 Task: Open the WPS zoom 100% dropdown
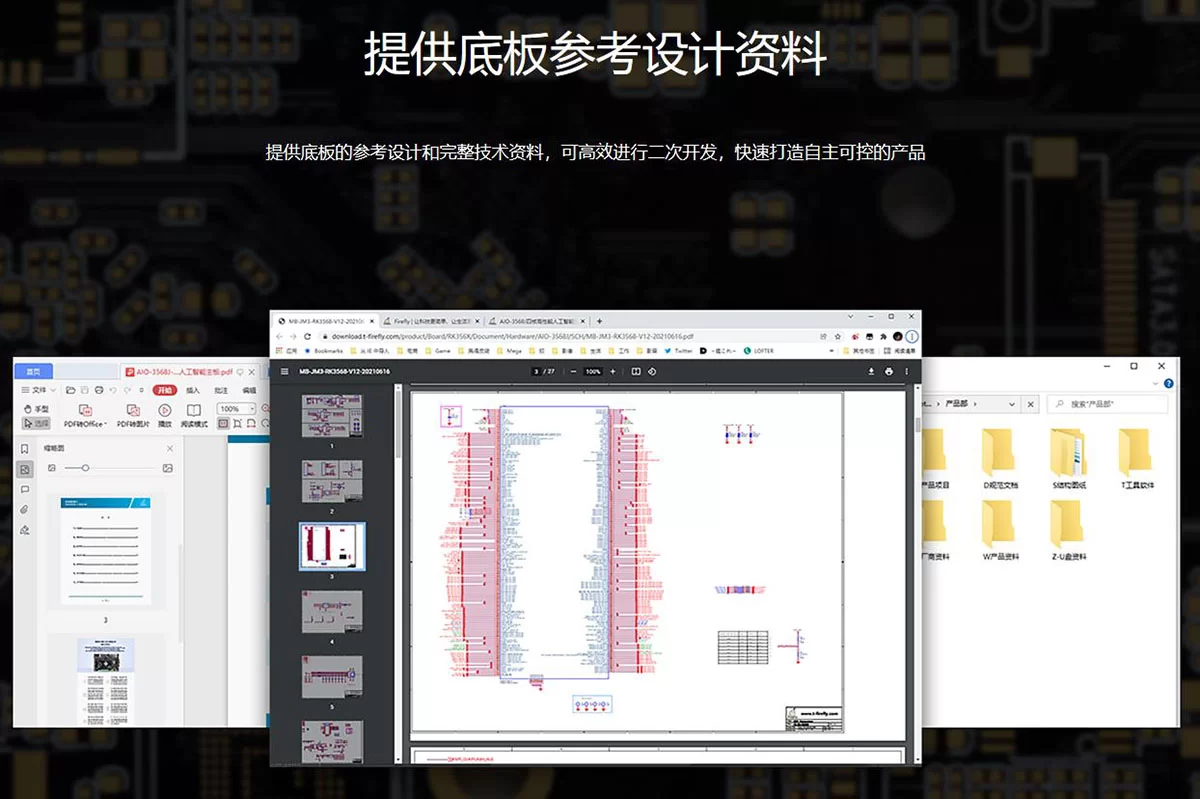(x=236, y=409)
